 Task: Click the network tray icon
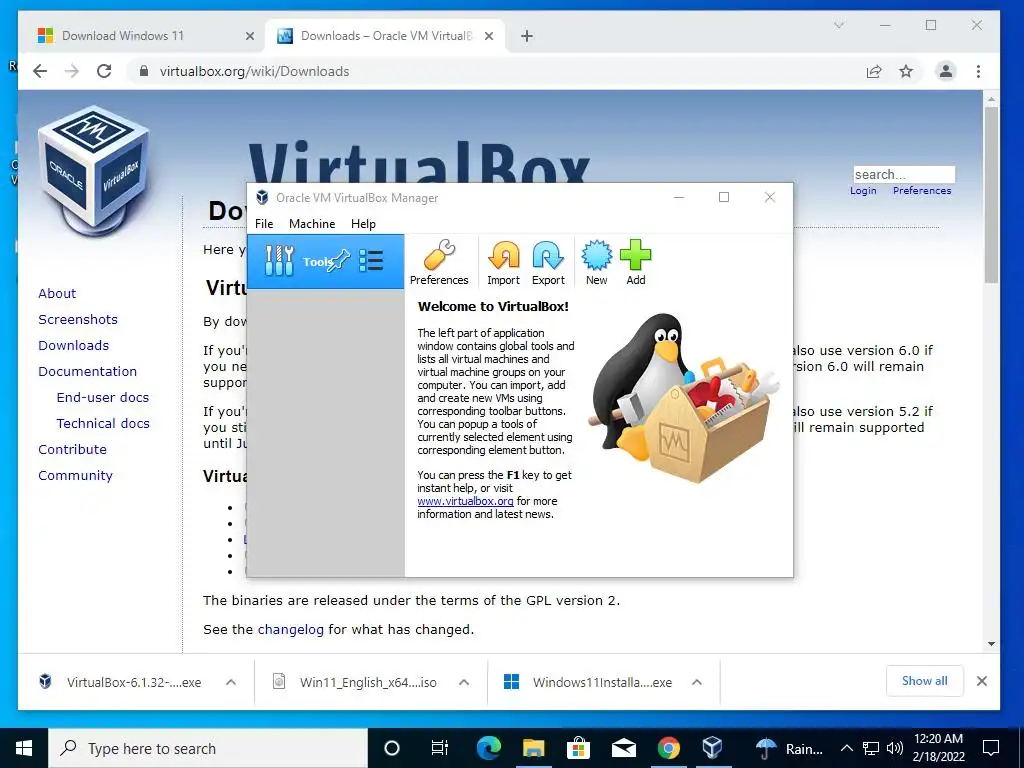871,748
